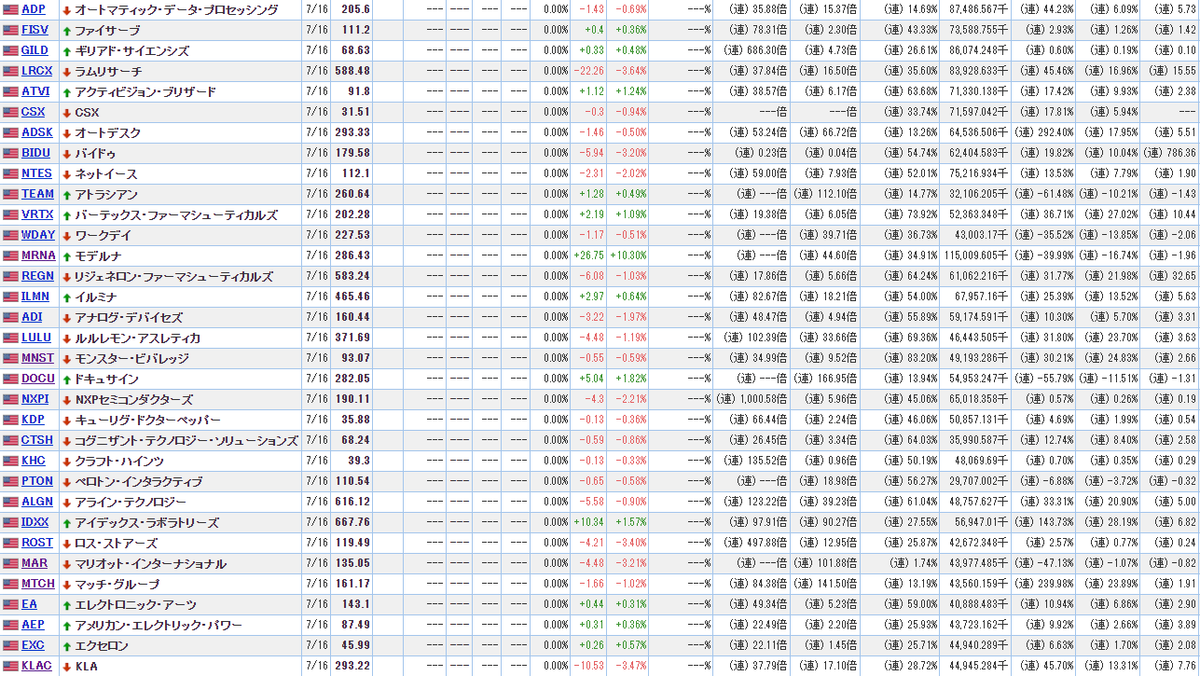1200x676 pixels.
Task: Click the US flag icon in the MTCH row
Action: click(10, 583)
